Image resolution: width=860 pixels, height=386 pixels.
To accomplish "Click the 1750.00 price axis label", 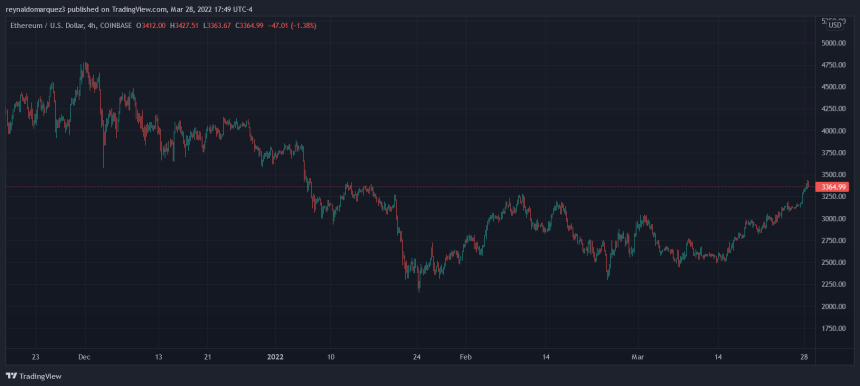I will click(833, 328).
